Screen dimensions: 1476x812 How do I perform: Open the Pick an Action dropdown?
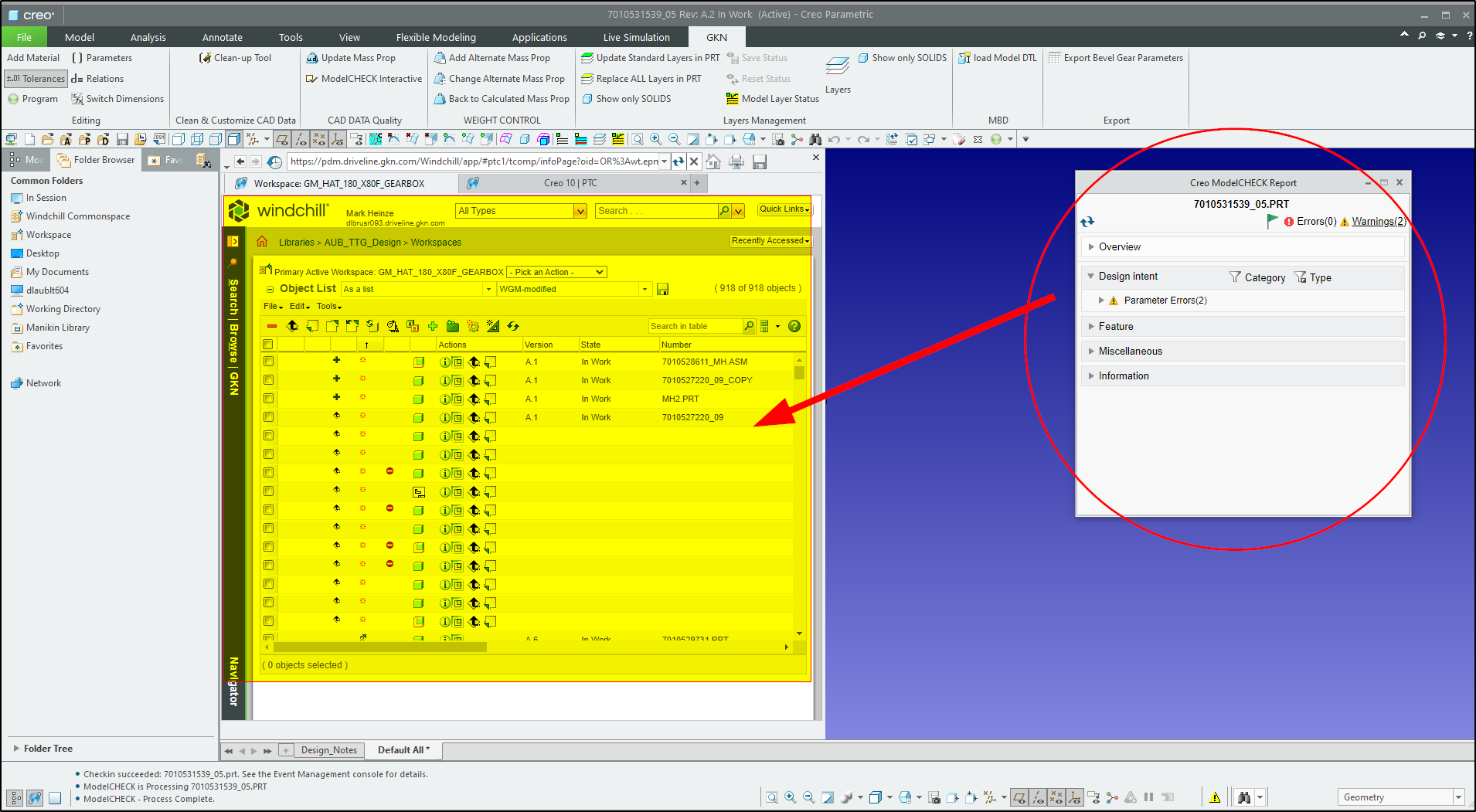(x=555, y=271)
